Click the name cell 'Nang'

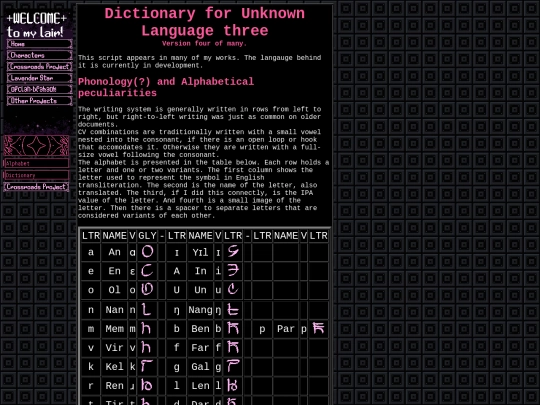point(200,310)
